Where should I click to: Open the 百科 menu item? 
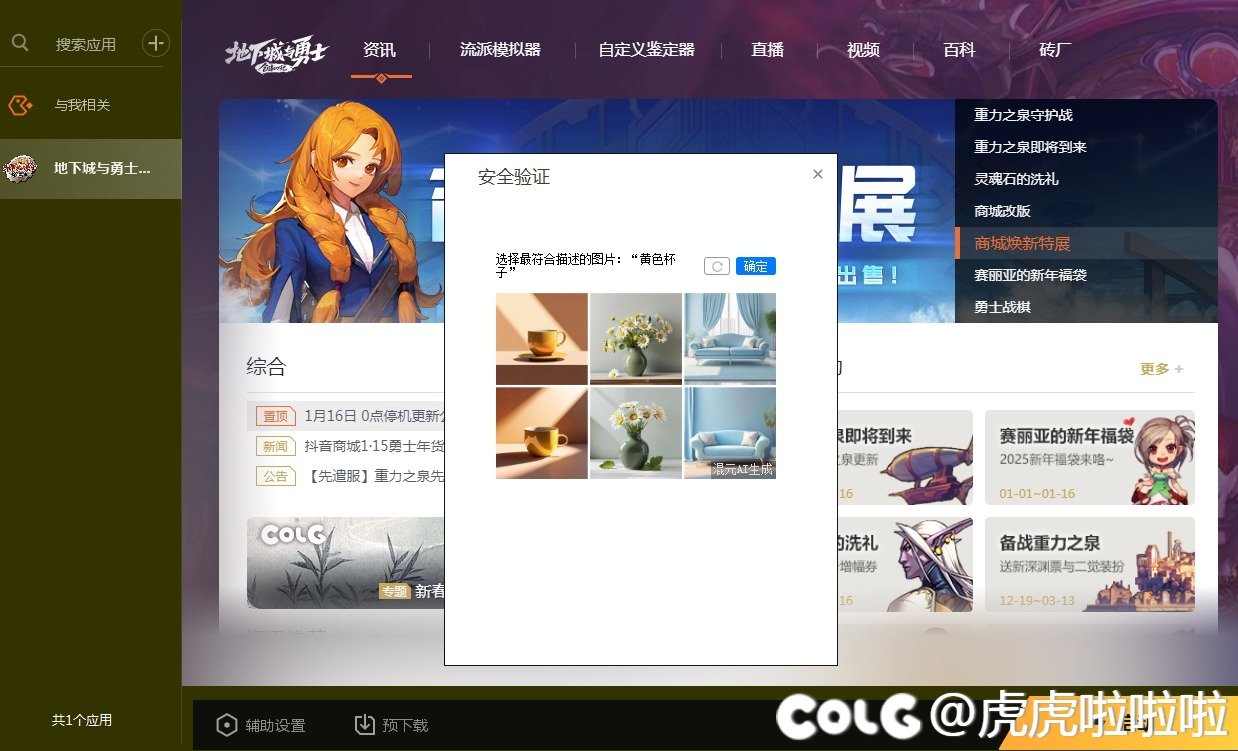click(x=958, y=49)
